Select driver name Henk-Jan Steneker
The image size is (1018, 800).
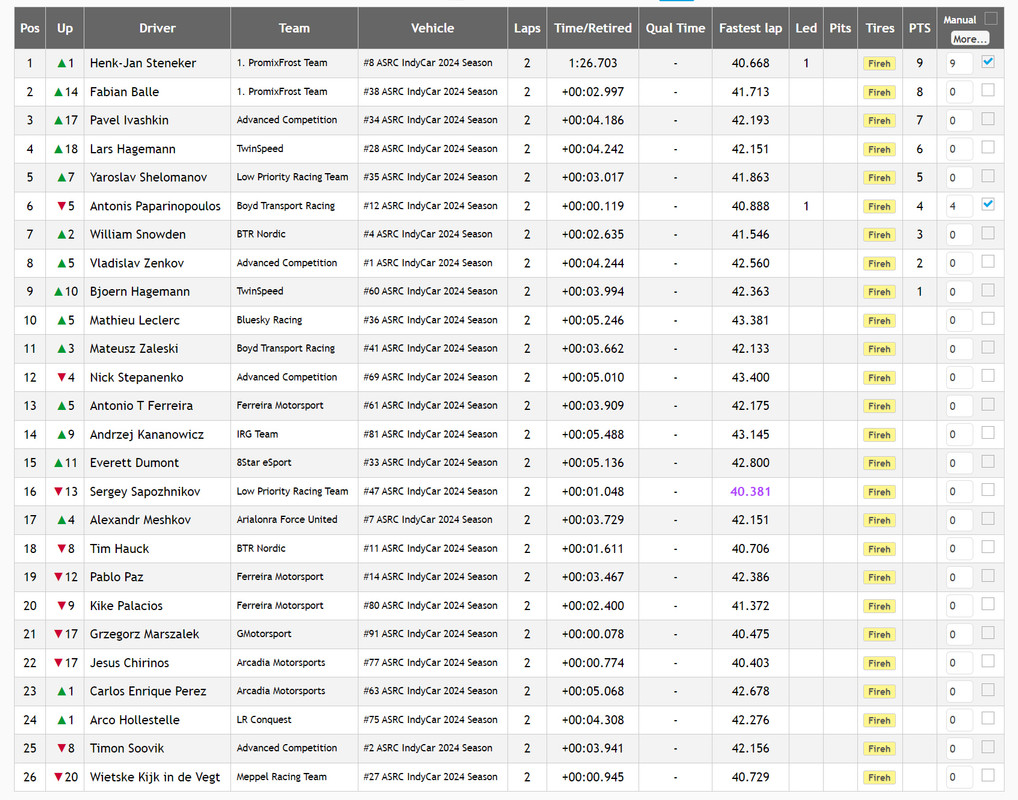point(143,64)
